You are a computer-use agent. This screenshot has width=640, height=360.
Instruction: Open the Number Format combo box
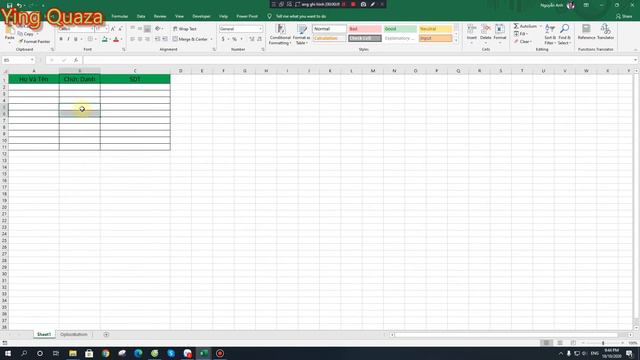241,29
